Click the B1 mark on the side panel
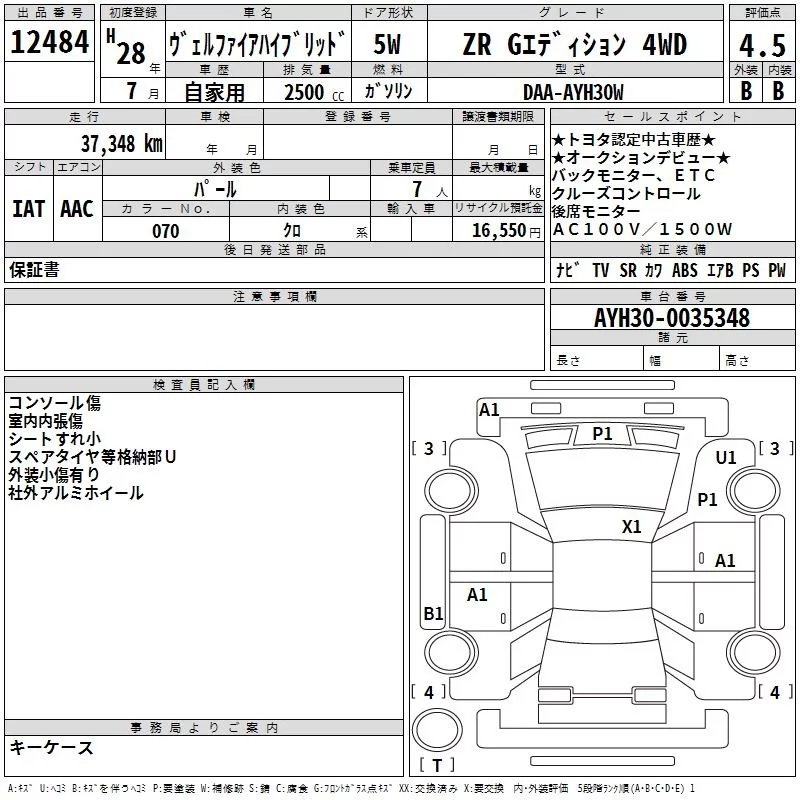The height and width of the screenshot is (800, 800). click(x=434, y=613)
